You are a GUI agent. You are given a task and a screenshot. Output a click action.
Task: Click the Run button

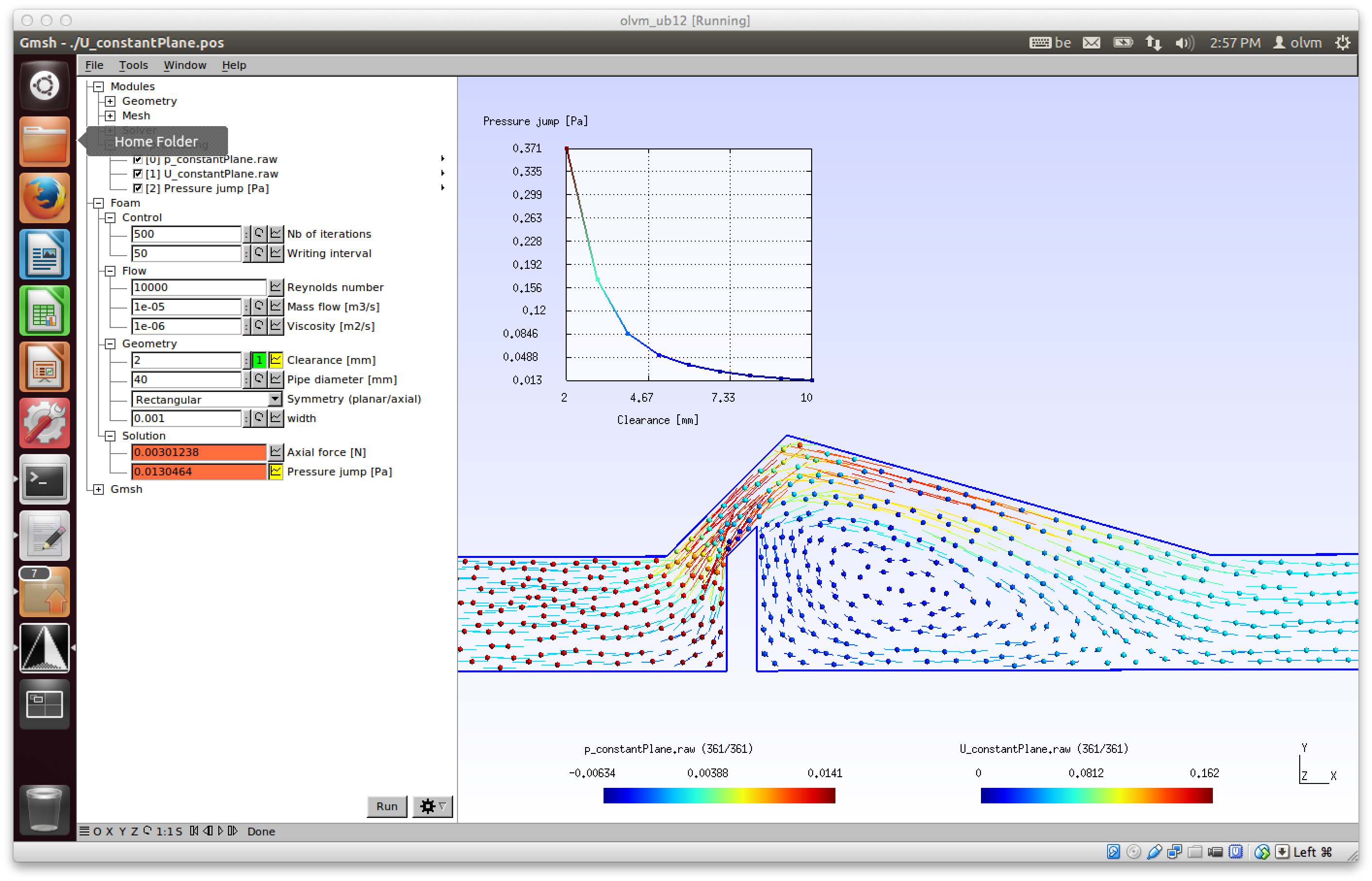(387, 806)
